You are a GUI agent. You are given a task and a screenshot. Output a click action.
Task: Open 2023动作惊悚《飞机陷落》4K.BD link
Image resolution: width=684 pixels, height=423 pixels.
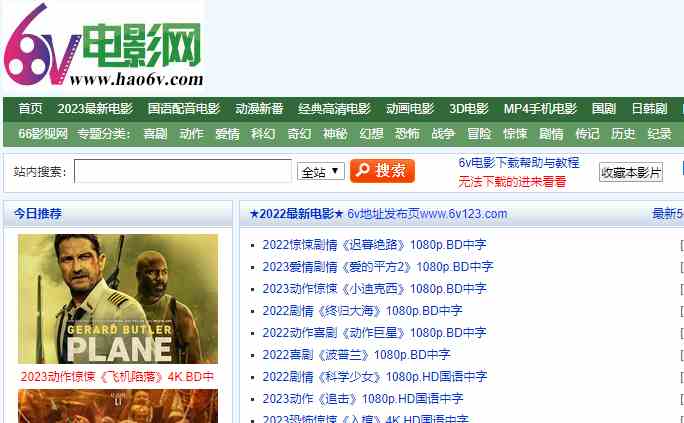click(118, 376)
